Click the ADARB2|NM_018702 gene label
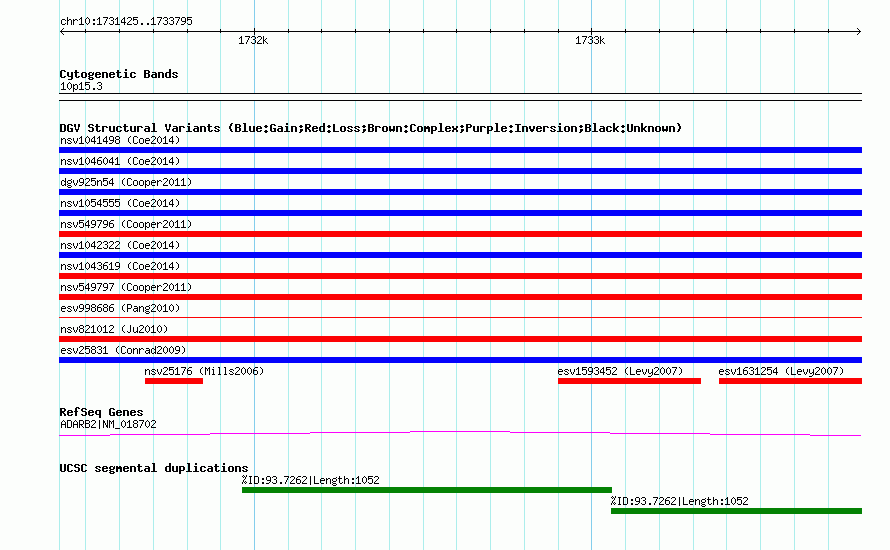The width and height of the screenshot is (890, 550). coord(108,424)
